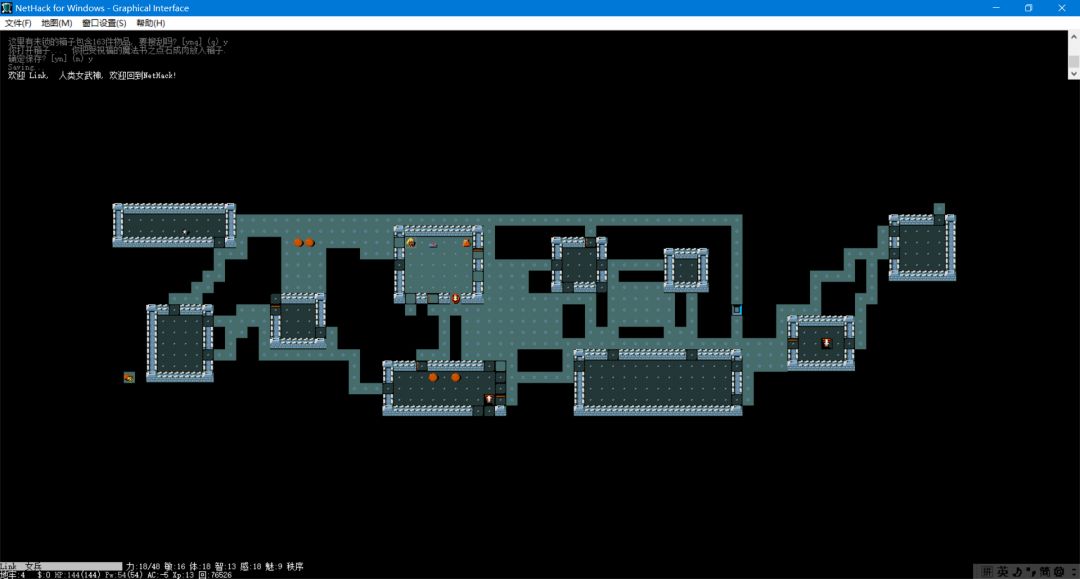This screenshot has width=1080, height=579.
Task: Click the orange door beside the lower-middle room stairs
Action: 501,399
